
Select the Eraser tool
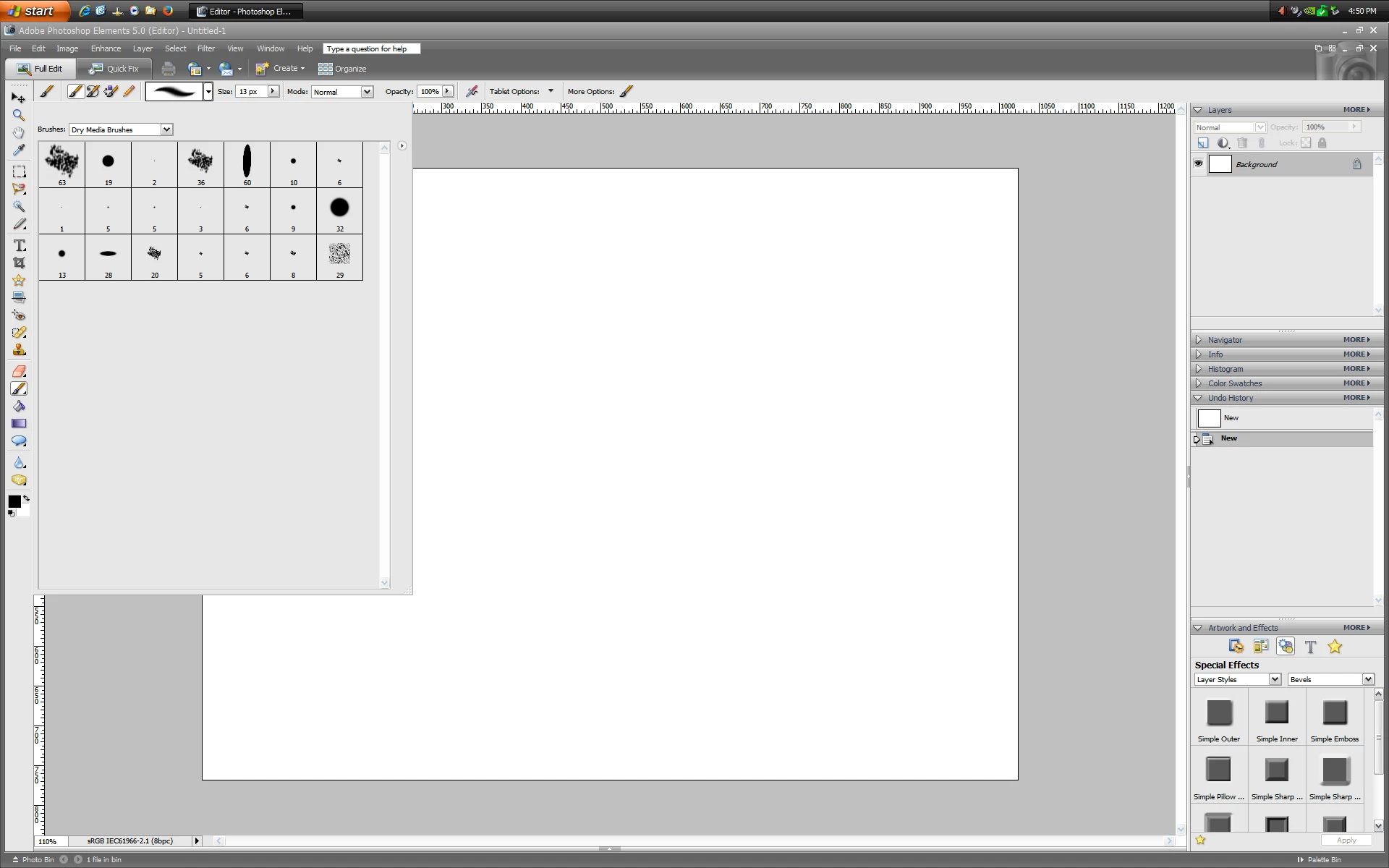(x=20, y=371)
